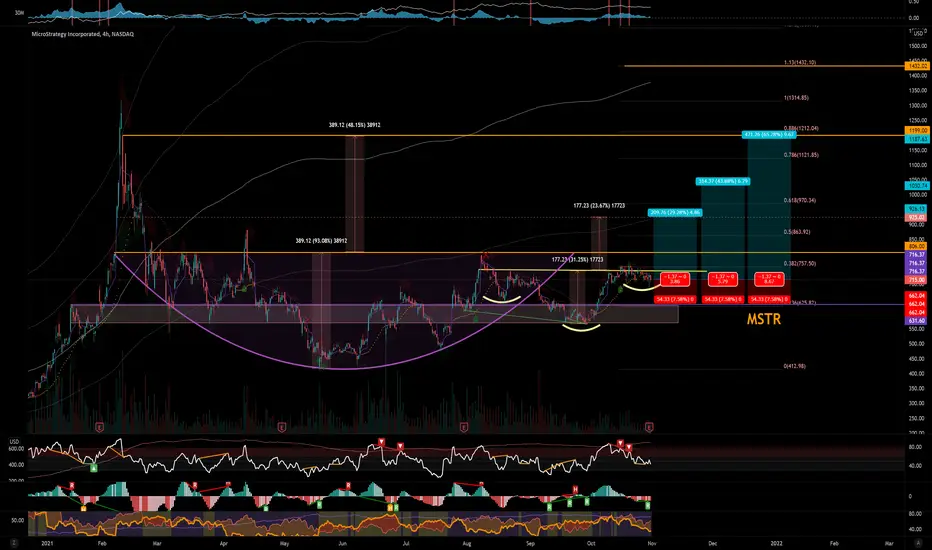Click the red 715.00 price axis label

(915, 279)
